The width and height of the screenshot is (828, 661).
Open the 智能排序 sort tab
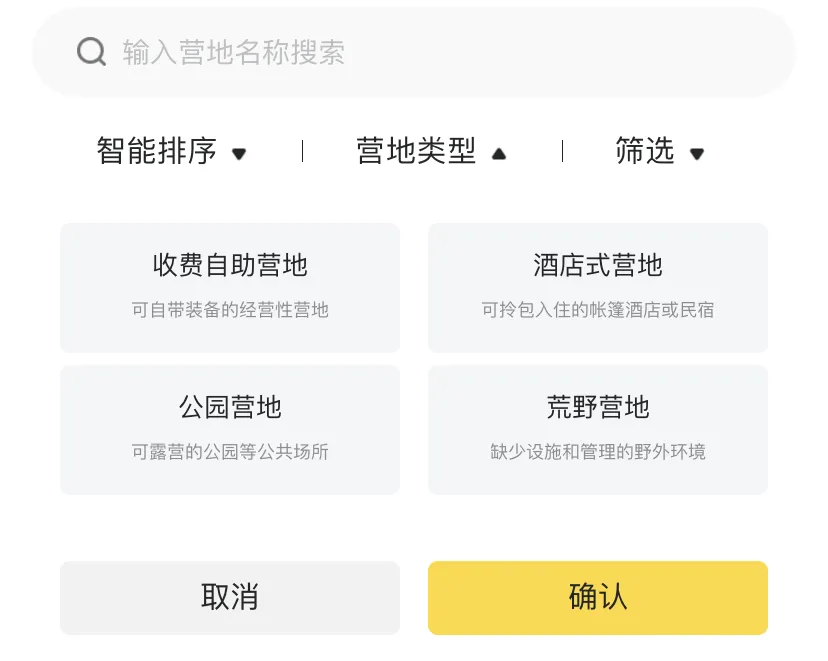157,151
